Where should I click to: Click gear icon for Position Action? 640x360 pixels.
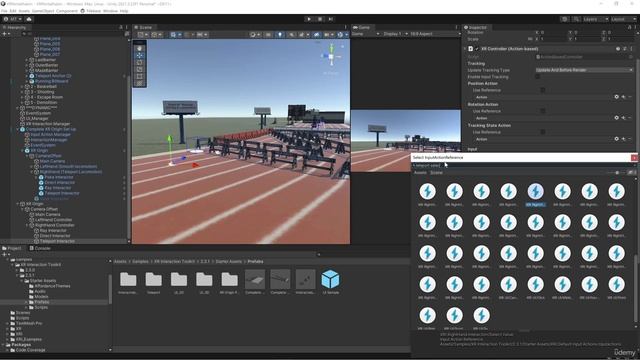tap(616, 97)
